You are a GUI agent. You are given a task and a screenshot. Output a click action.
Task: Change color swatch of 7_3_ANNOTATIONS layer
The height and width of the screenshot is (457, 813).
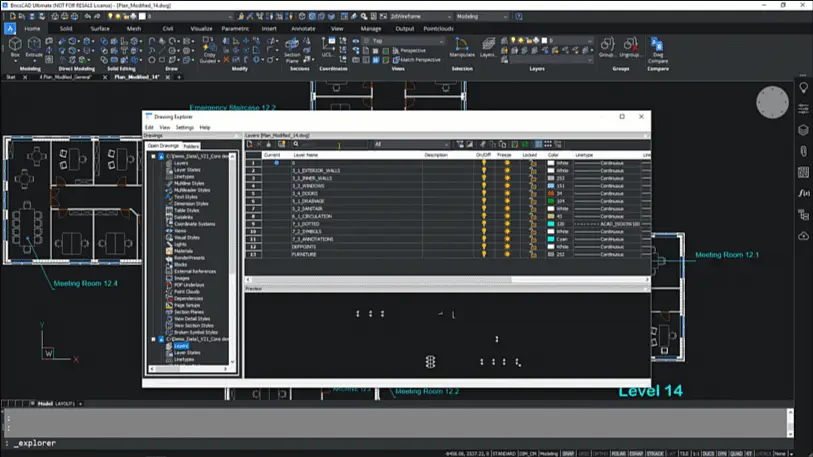click(x=551, y=239)
